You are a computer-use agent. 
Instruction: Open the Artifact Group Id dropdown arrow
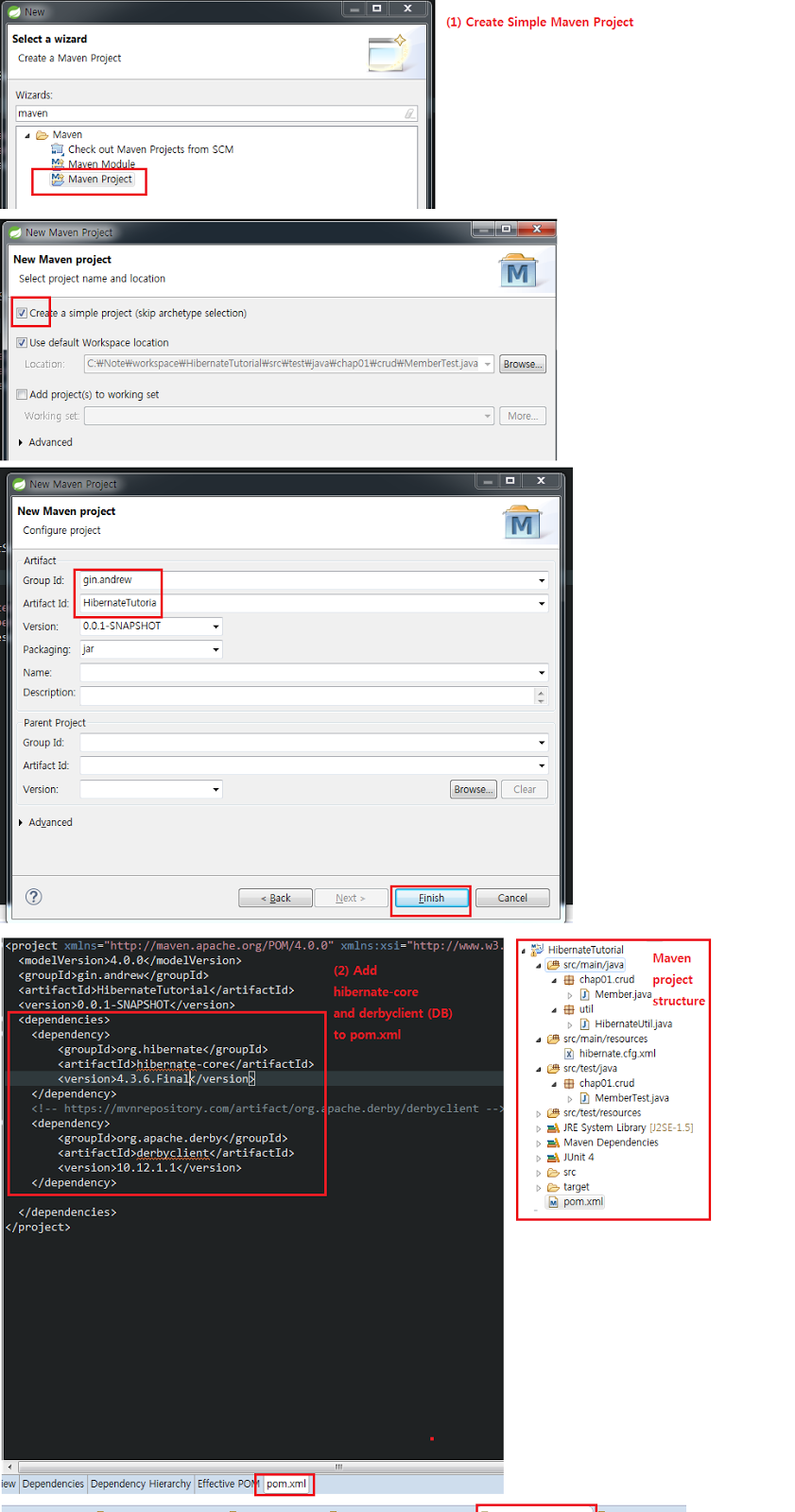(542, 580)
